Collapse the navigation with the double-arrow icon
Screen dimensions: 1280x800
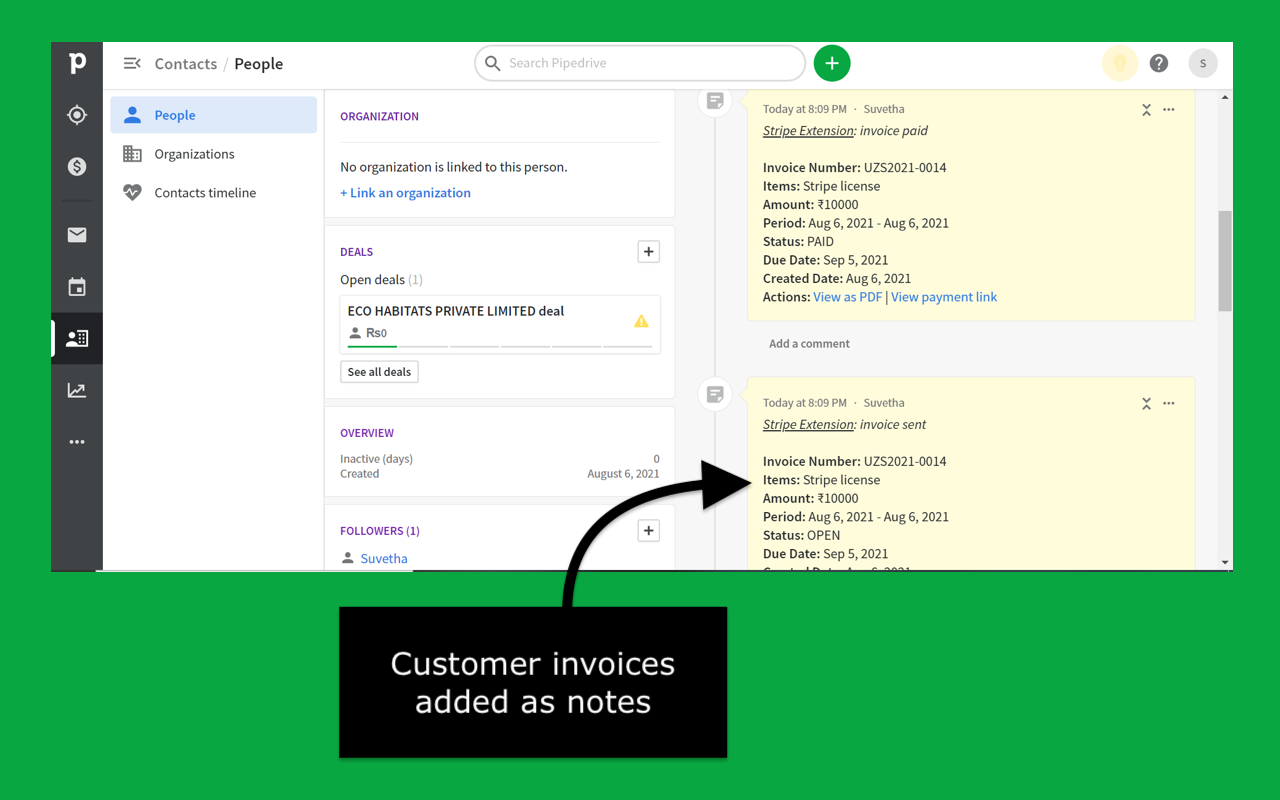[x=131, y=63]
